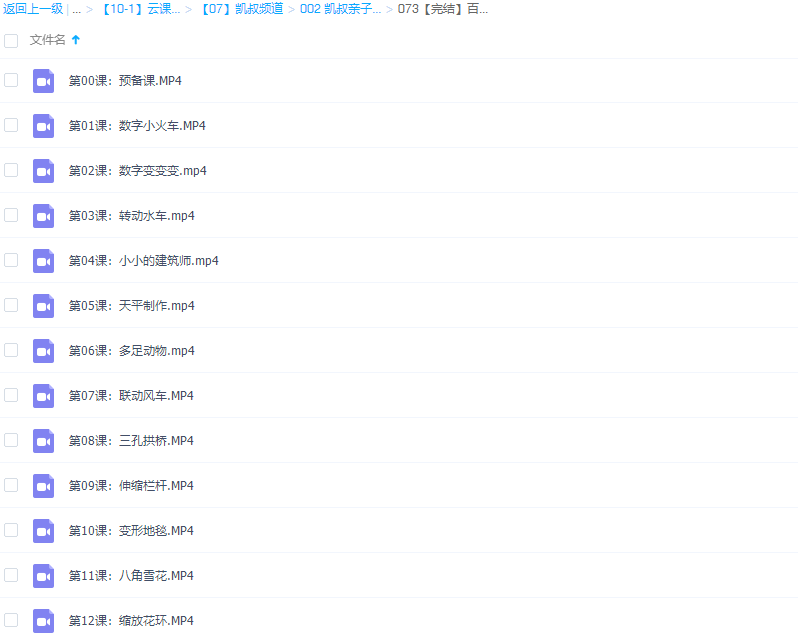Expand the collapsed breadcrumb ellipsis
The width and height of the screenshot is (798, 633).
(76, 9)
